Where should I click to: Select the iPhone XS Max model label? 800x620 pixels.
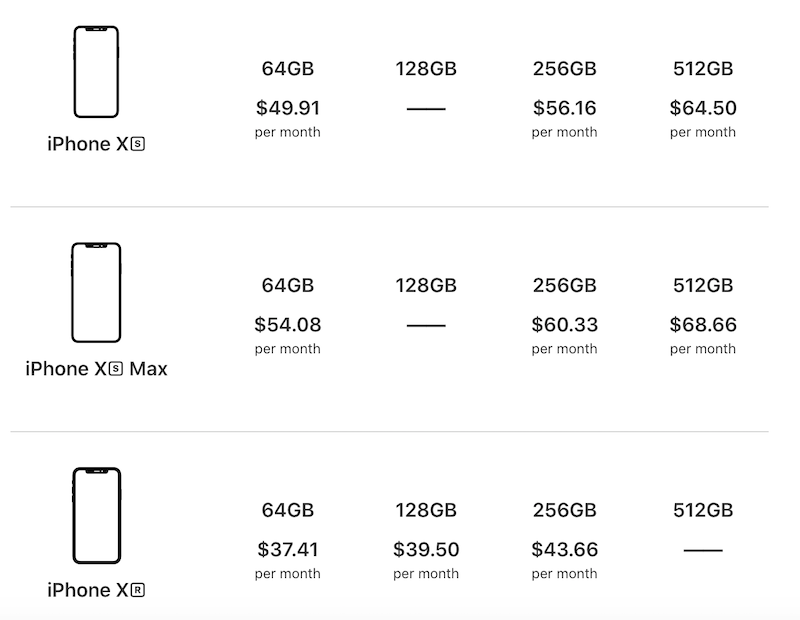tap(96, 368)
